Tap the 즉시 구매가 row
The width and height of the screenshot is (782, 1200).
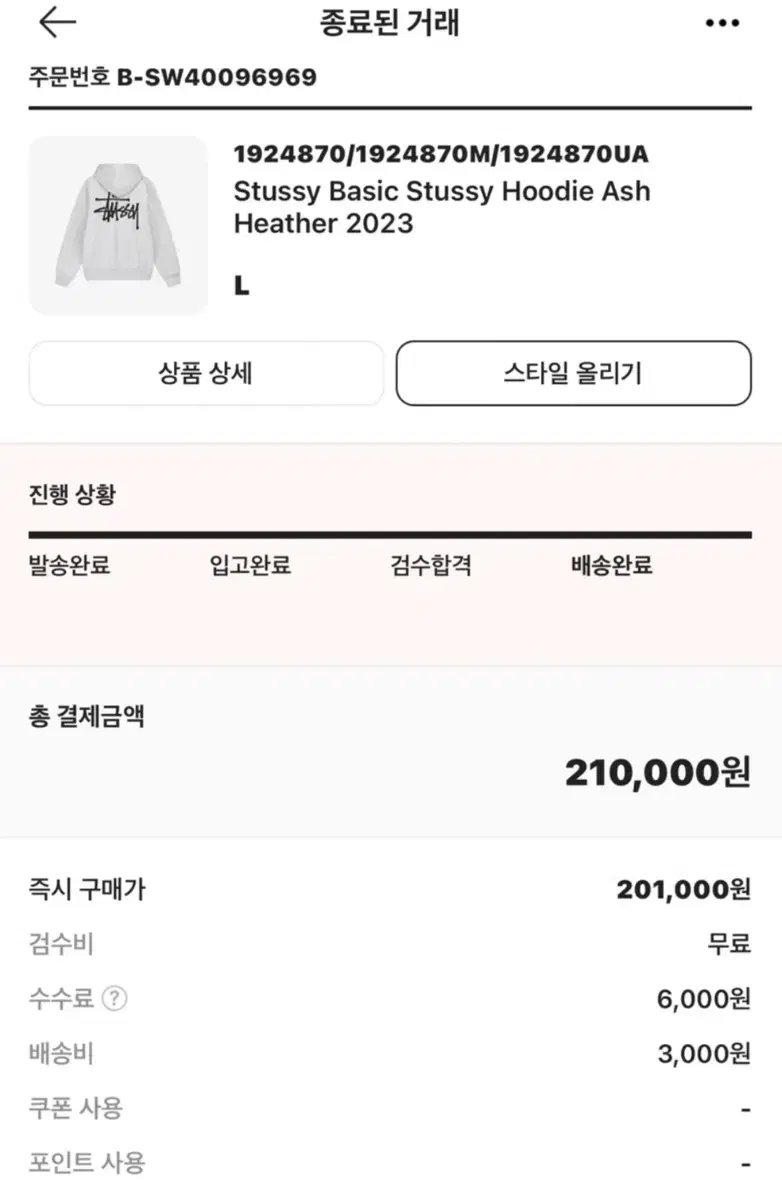pos(390,889)
